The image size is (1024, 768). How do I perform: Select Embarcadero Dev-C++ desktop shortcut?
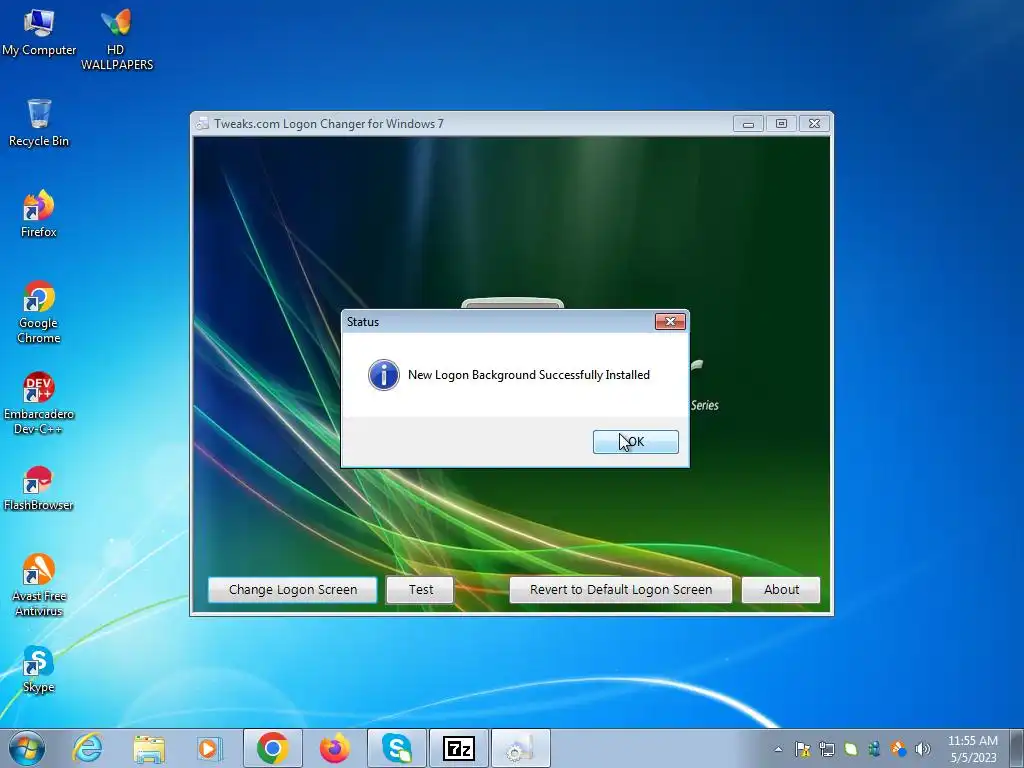pos(39,404)
